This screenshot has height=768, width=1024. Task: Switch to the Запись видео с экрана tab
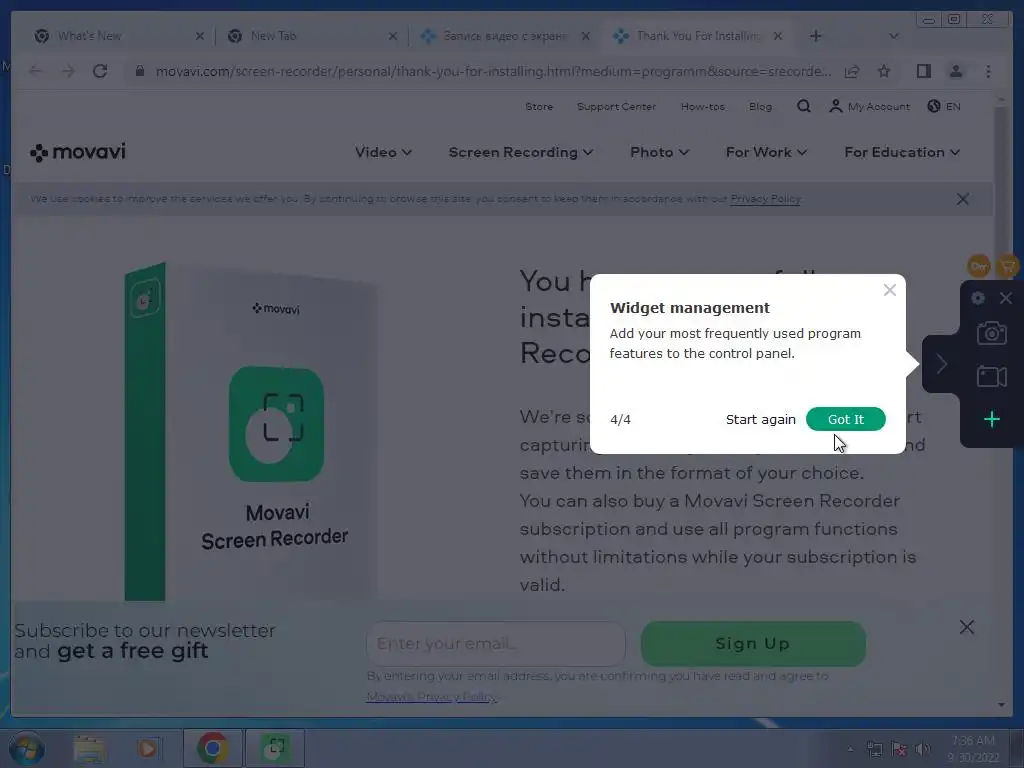(504, 36)
